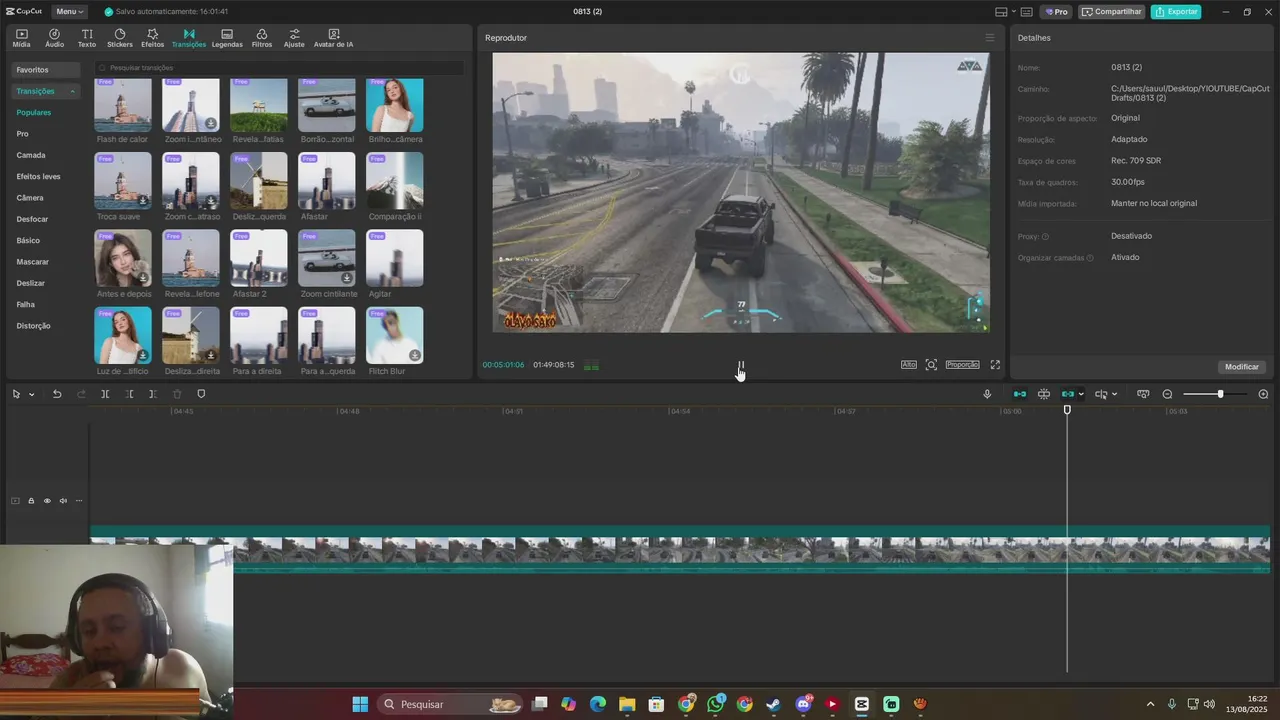Adjust the timeline zoom slider
1280x720 pixels.
click(x=1220, y=394)
